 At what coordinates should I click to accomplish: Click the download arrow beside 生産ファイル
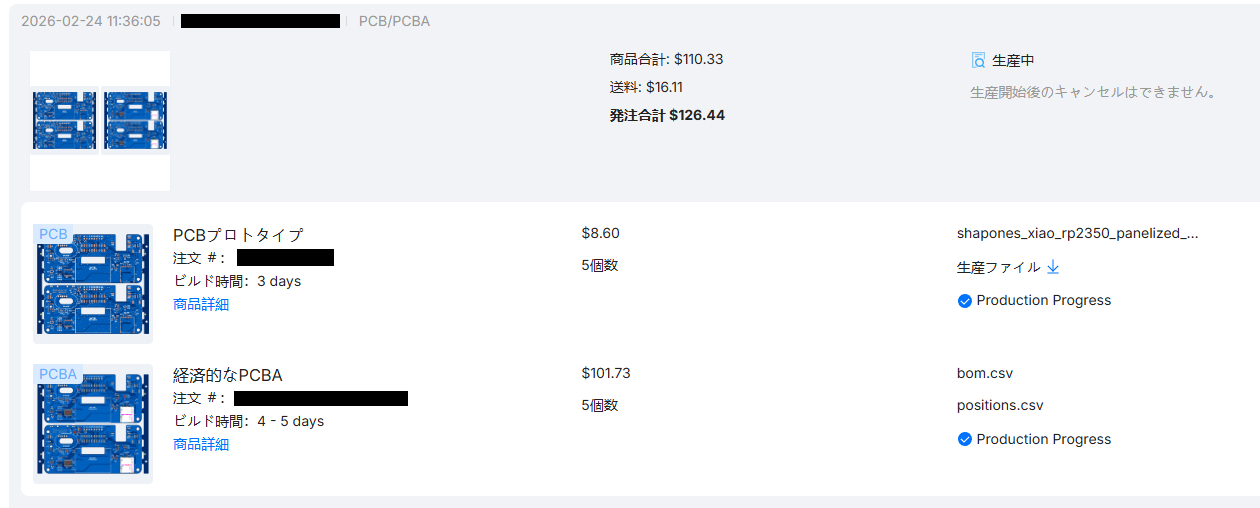pyautogui.click(x=1052, y=267)
